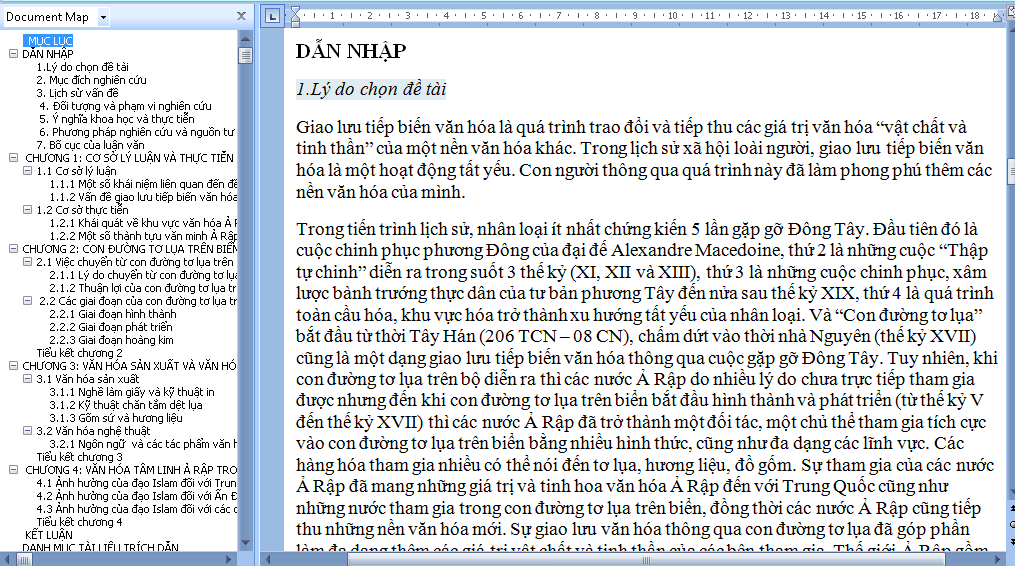1015x566 pixels.
Task: Go to 6. Phương pháp nghiên cứu entry
Action: click(137, 131)
